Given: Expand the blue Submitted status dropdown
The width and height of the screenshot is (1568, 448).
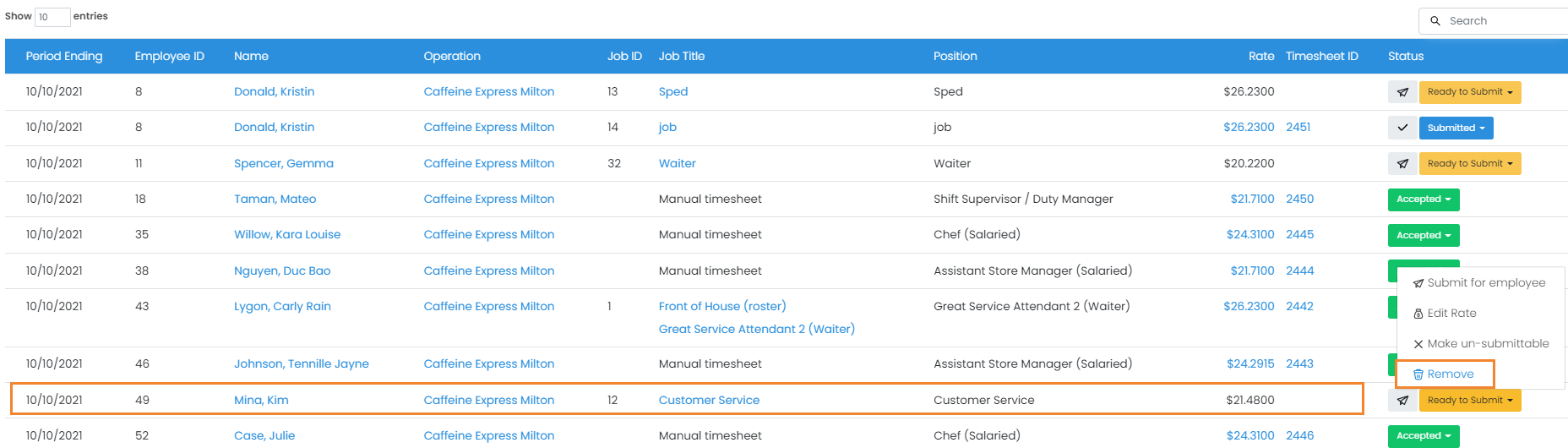Looking at the screenshot, I should pyautogui.click(x=1456, y=128).
